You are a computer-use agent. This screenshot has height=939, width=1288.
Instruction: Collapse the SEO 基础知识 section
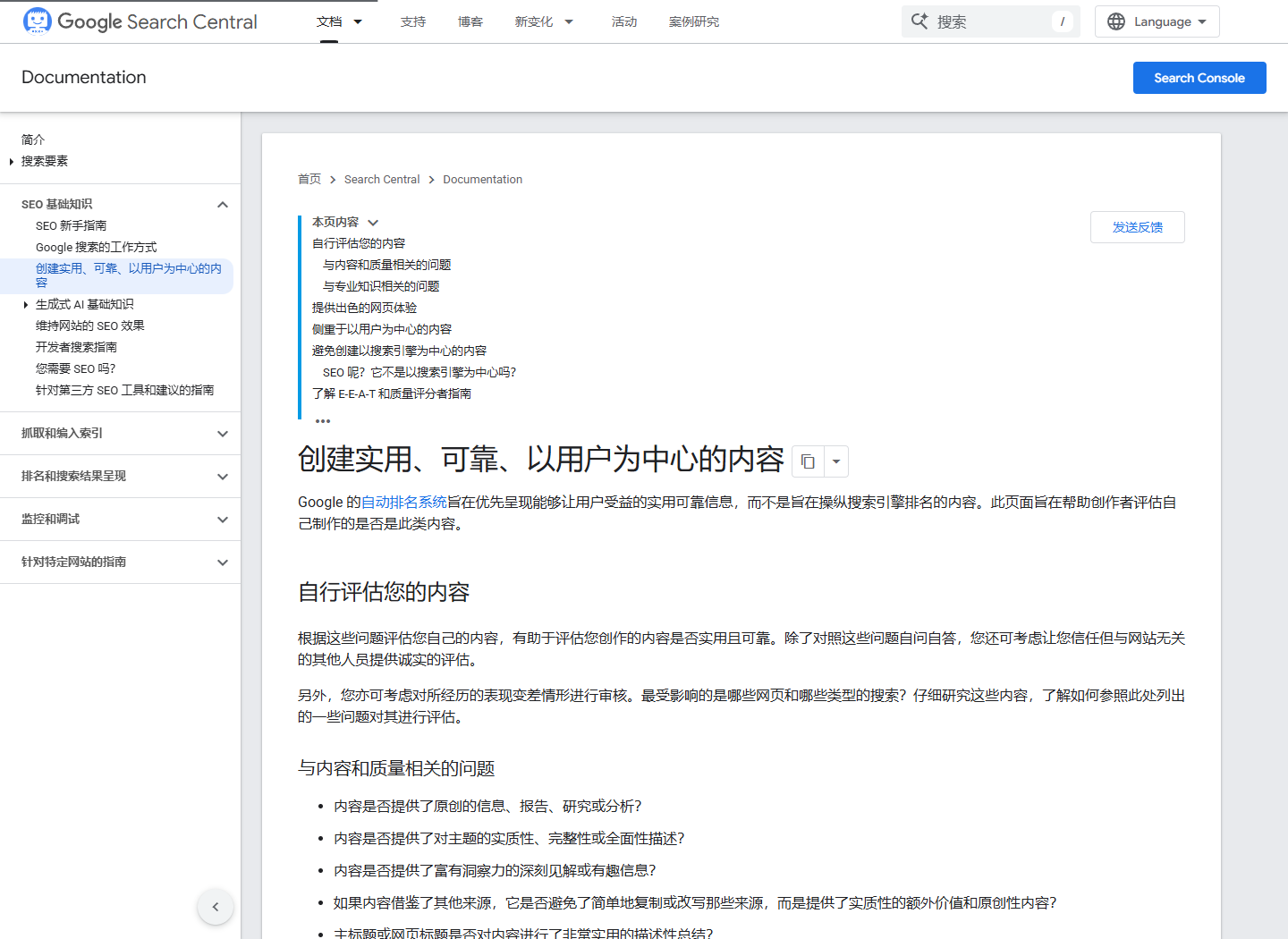(x=223, y=205)
